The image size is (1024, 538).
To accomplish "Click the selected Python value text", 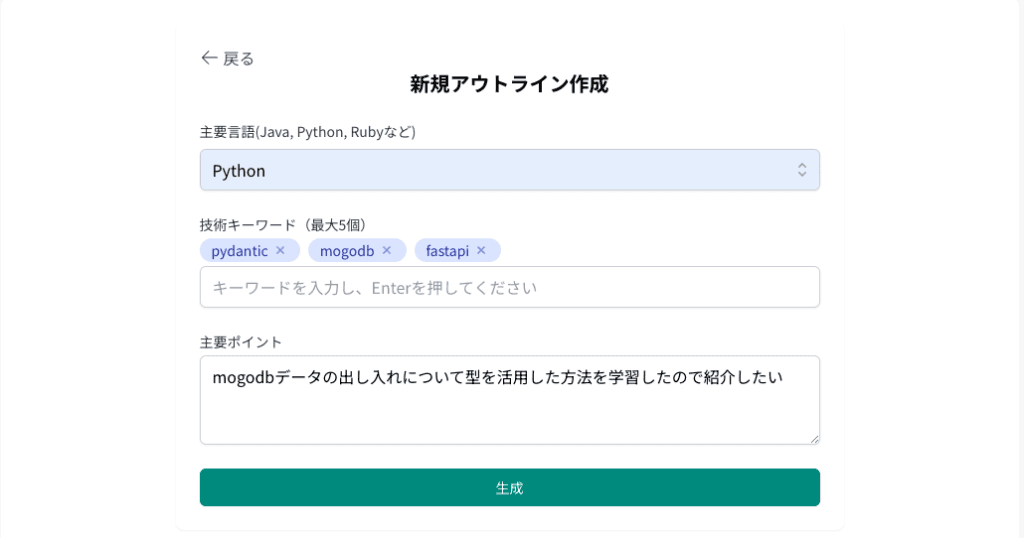I will tap(239, 171).
